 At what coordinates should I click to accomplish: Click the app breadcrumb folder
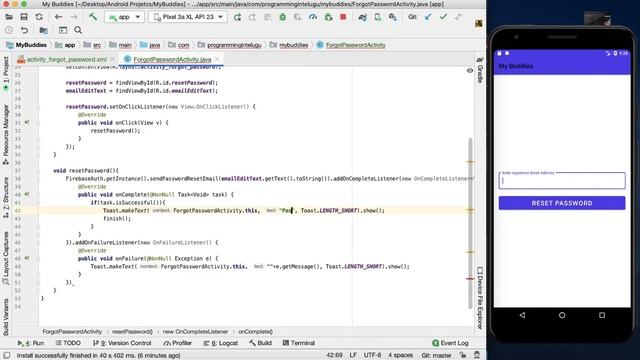65,45
